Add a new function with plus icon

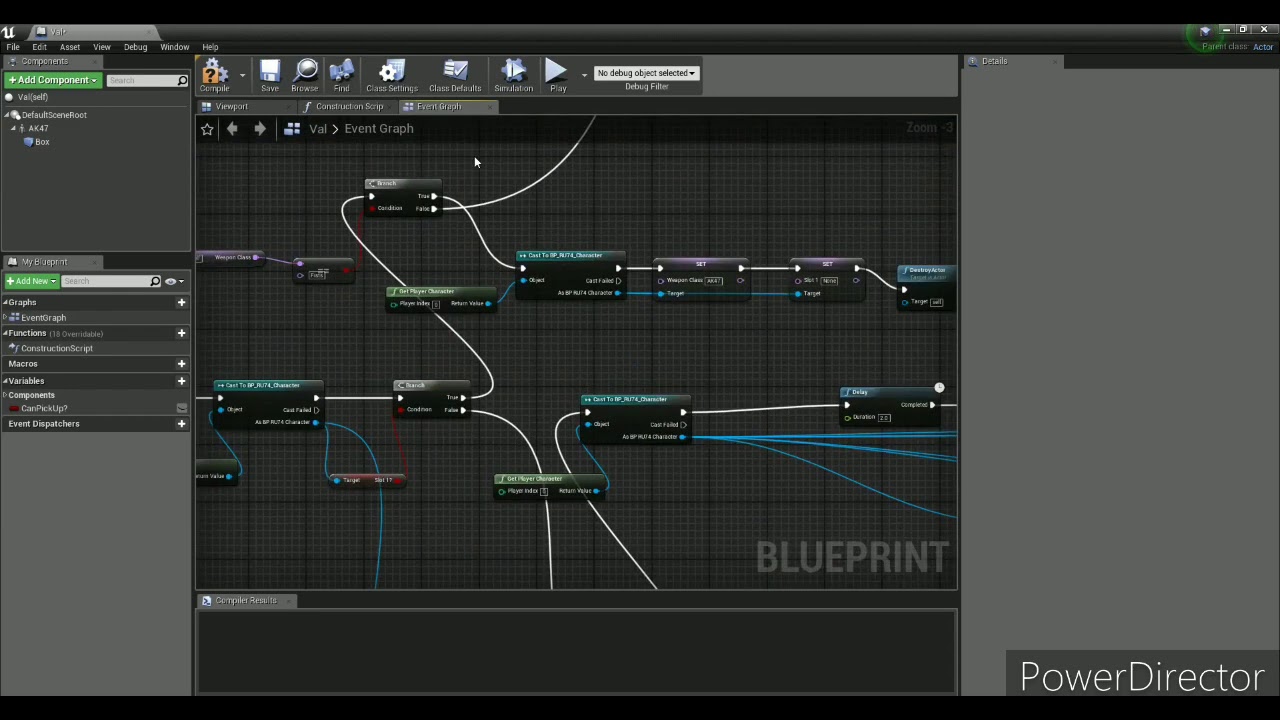pyautogui.click(x=181, y=333)
